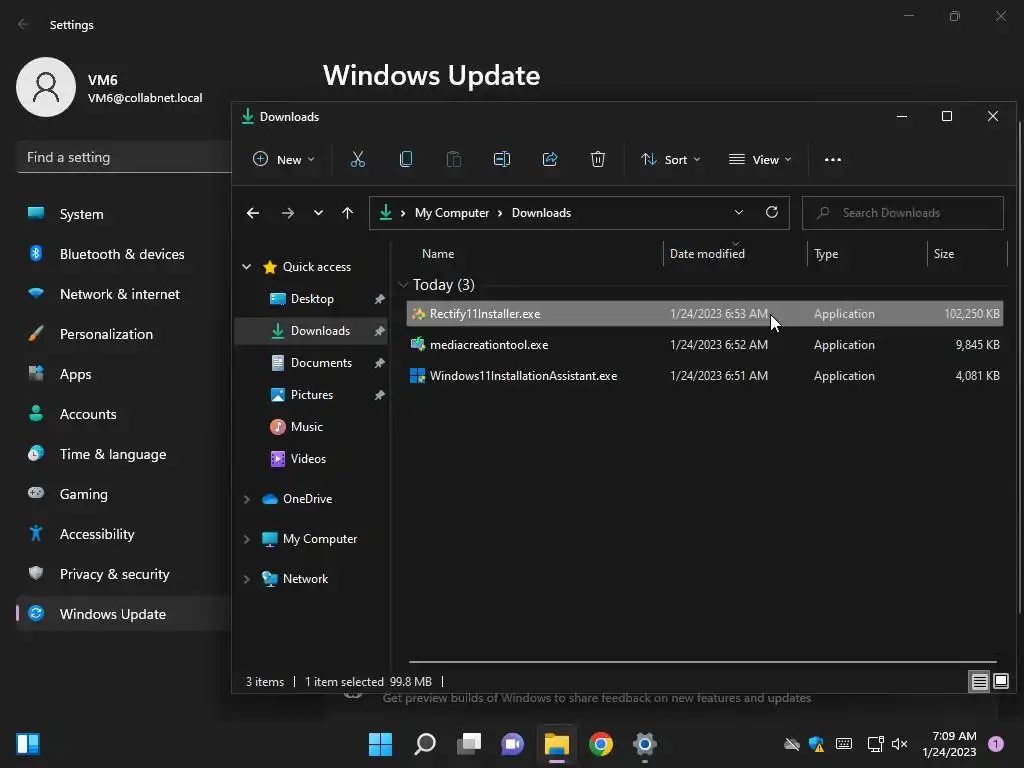Click the Cut scissors icon in Explorer toolbar

click(x=358, y=159)
